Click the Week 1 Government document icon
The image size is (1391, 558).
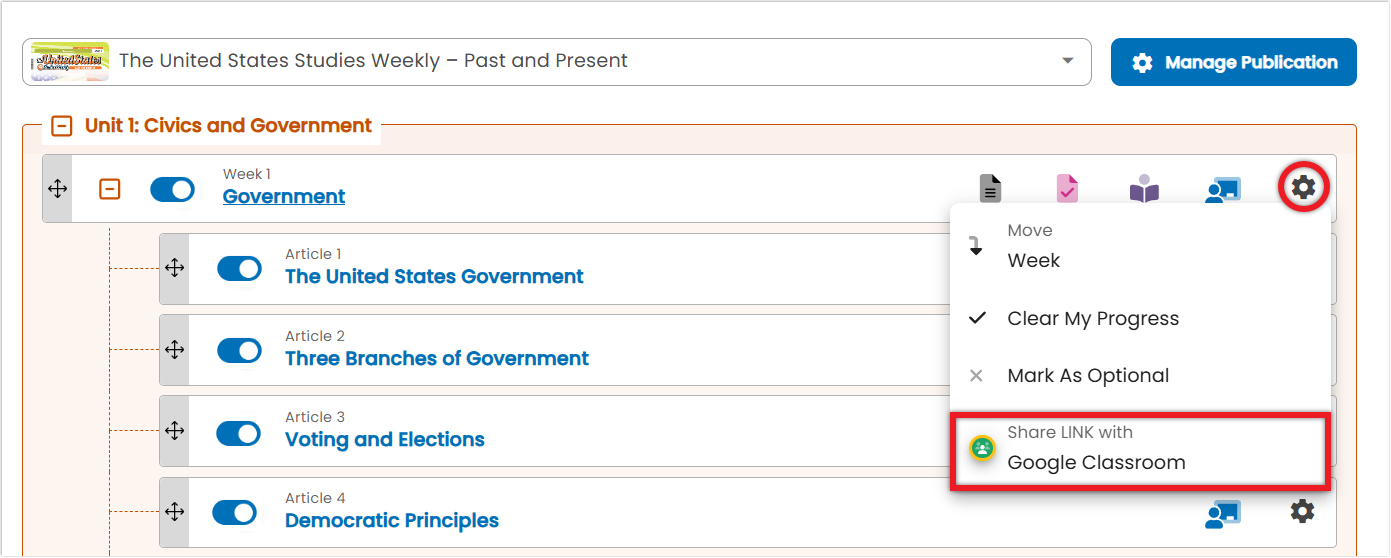990,188
